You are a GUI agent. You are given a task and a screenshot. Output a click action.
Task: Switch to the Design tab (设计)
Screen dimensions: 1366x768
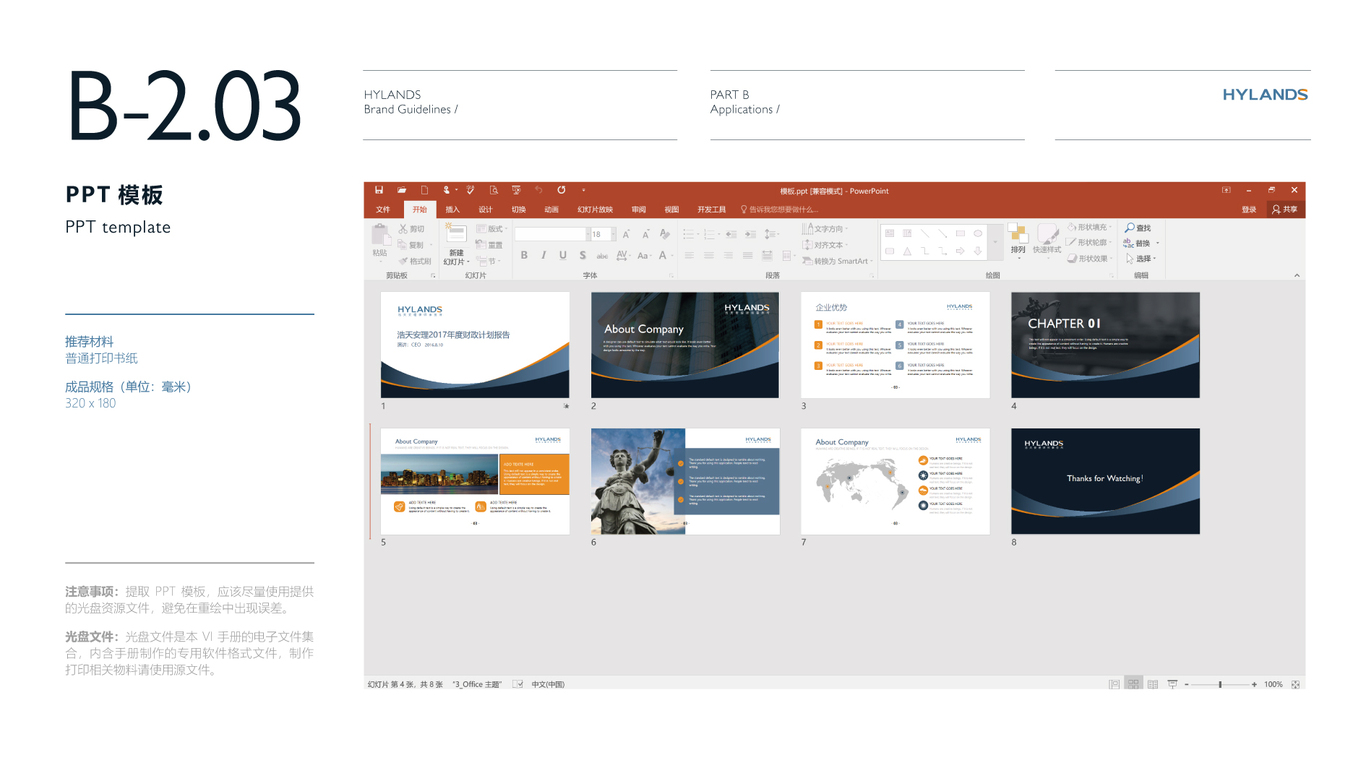[x=486, y=210]
